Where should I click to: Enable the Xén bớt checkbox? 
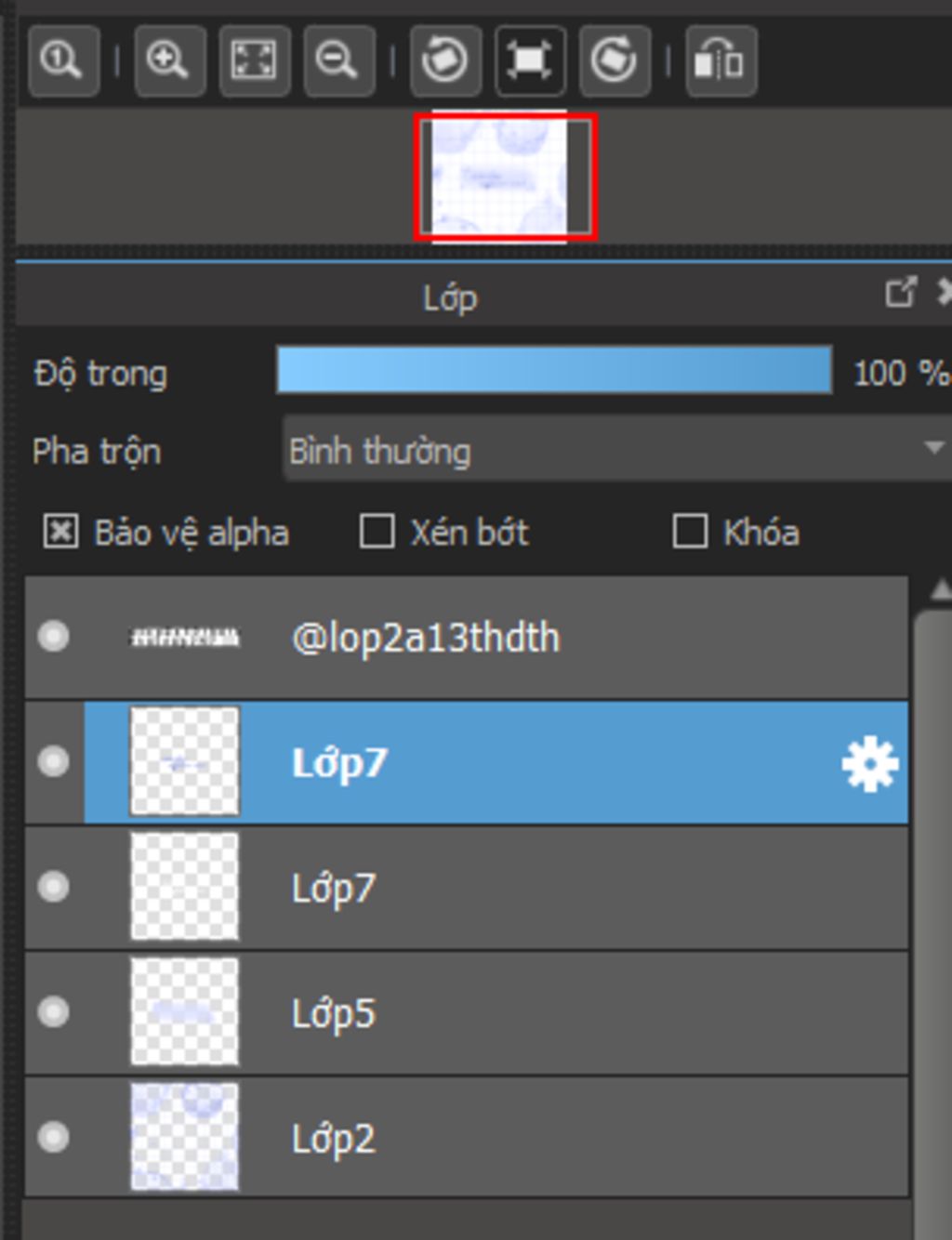[x=377, y=533]
